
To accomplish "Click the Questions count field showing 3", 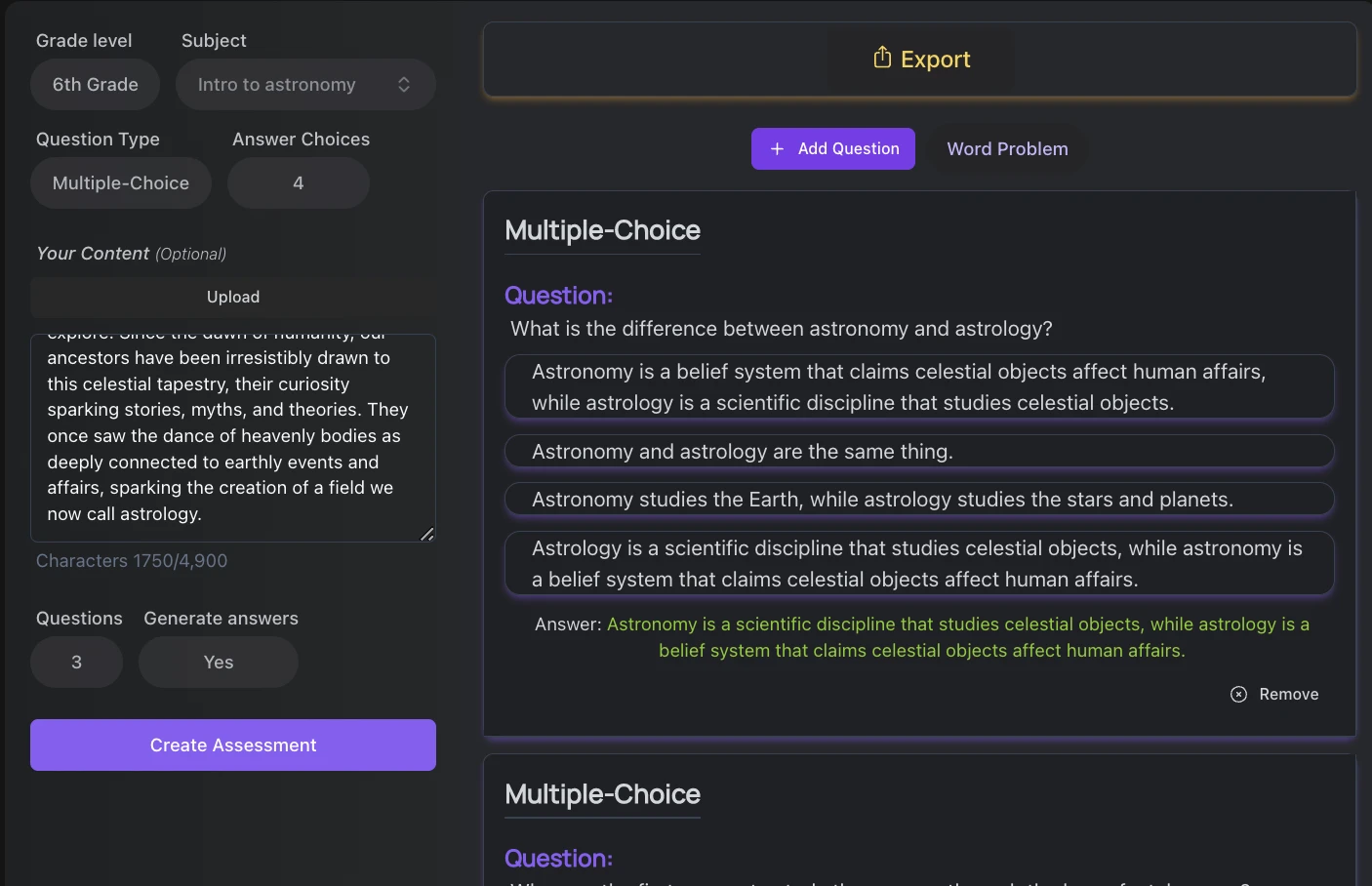I will [x=77, y=663].
